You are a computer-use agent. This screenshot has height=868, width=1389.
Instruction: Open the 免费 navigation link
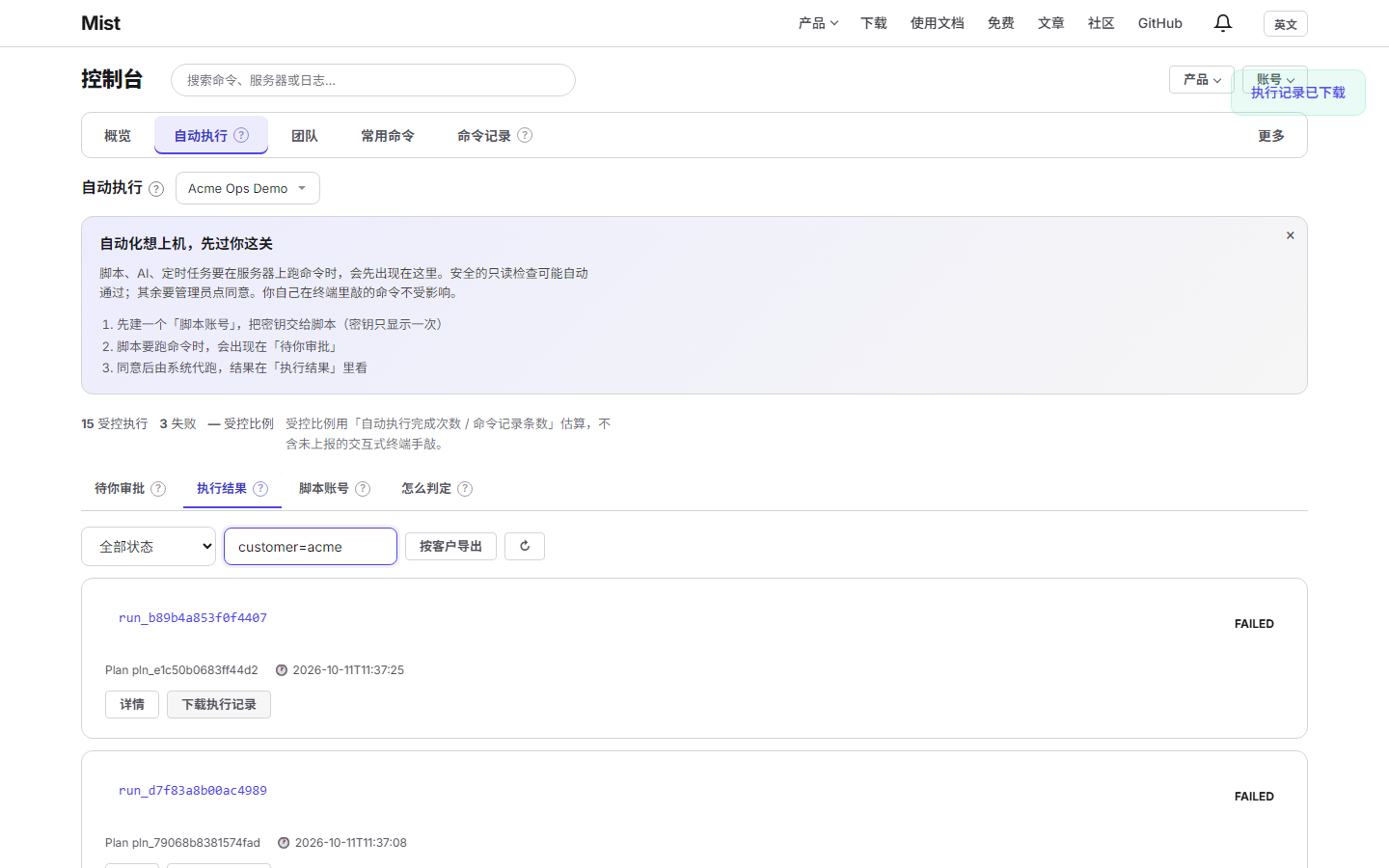tap(1001, 23)
